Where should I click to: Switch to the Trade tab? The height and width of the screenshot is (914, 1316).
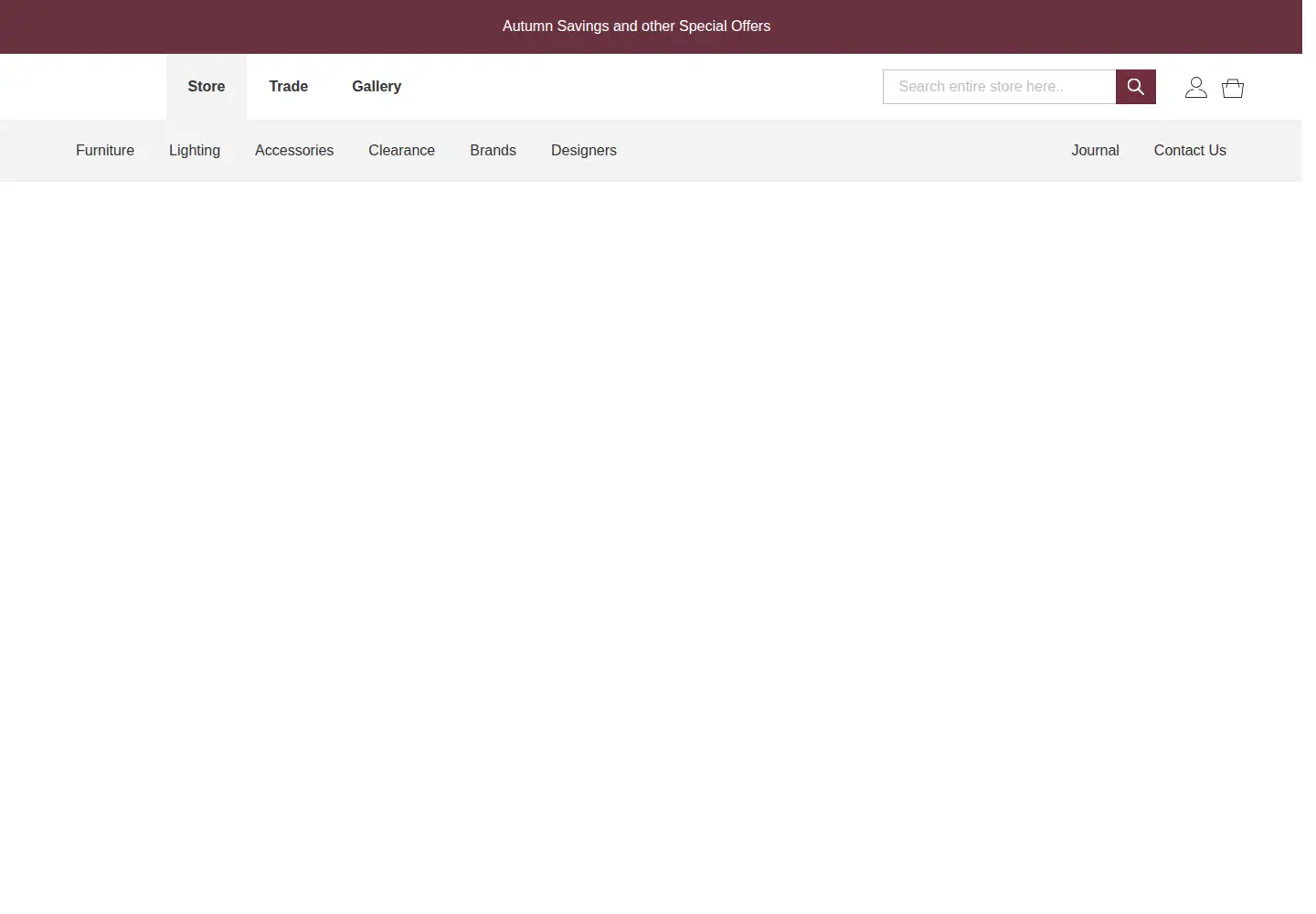[x=289, y=87]
